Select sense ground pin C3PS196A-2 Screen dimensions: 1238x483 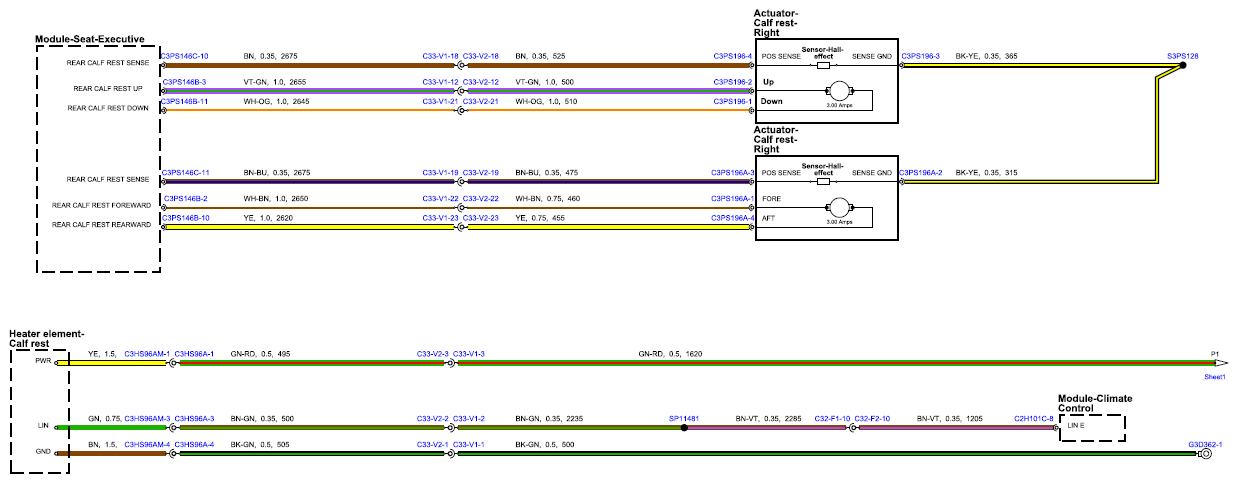pyautogui.click(x=921, y=173)
